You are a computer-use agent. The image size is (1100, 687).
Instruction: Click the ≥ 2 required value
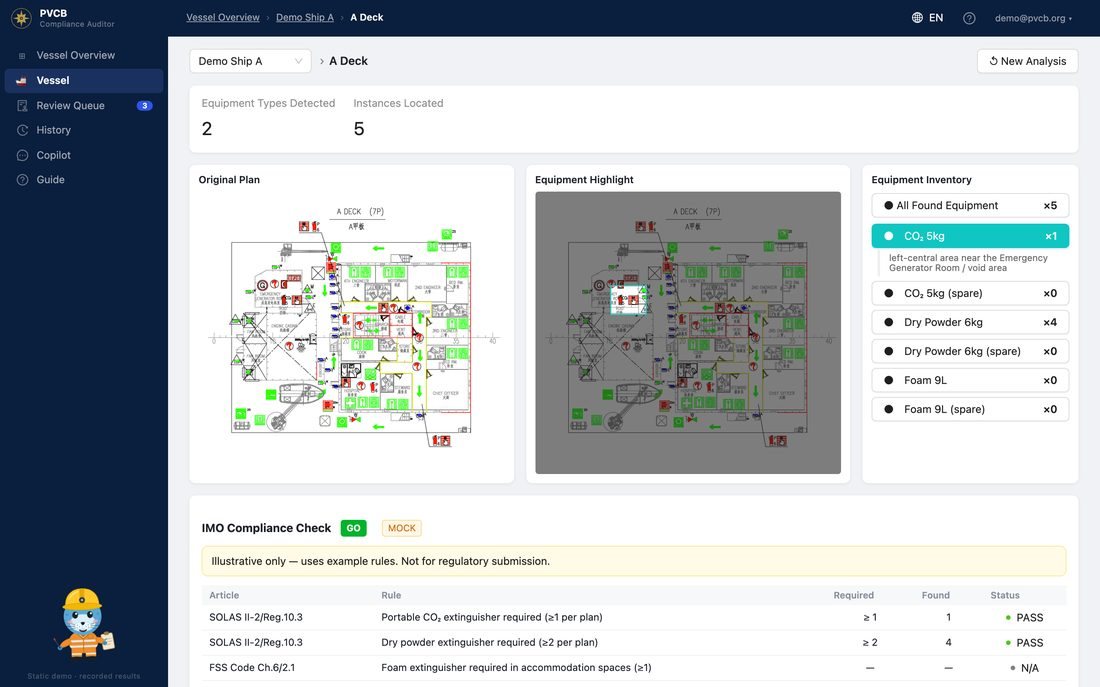click(870, 643)
